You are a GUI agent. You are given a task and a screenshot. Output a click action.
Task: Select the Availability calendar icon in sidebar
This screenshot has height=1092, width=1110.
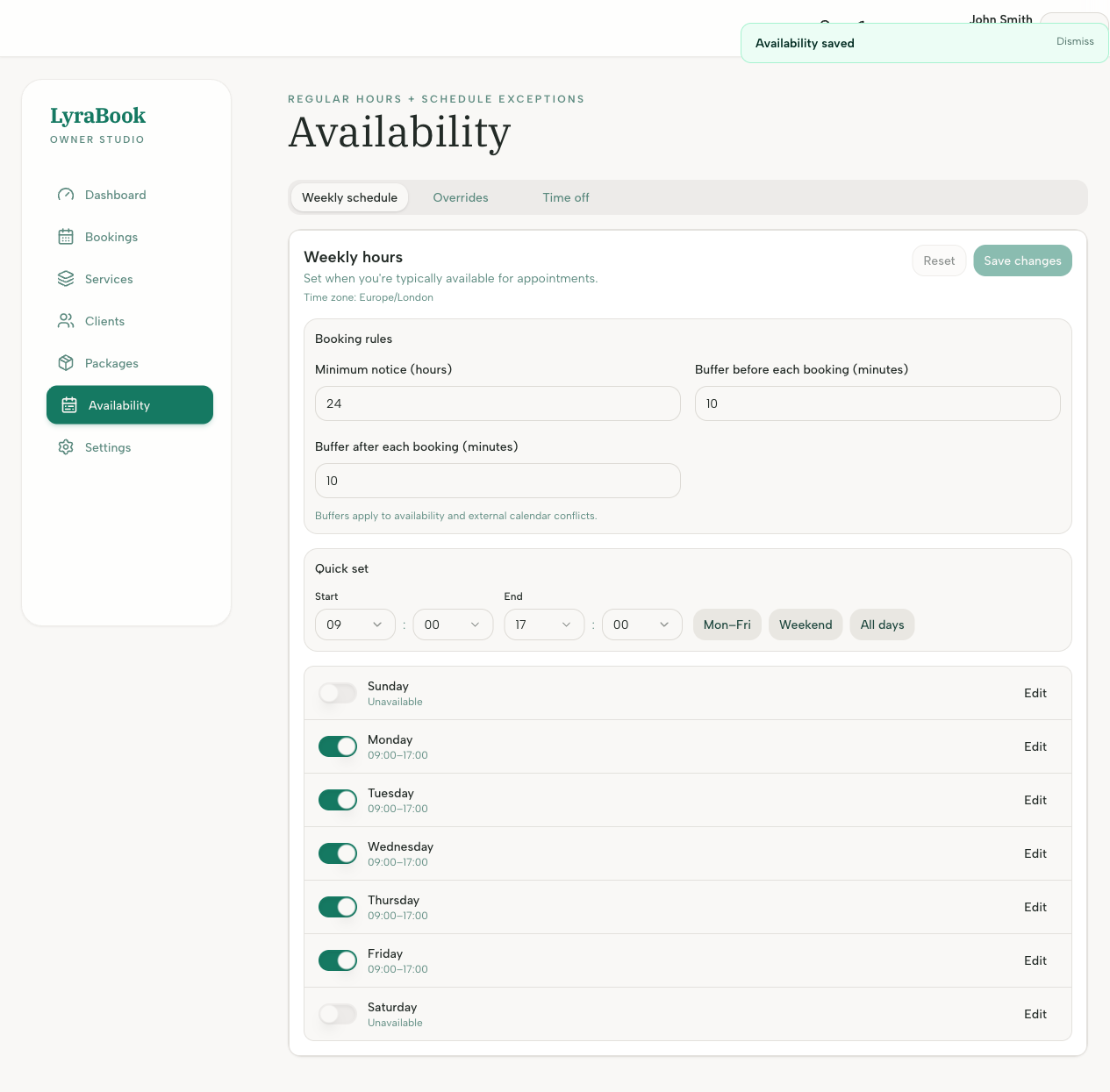pyautogui.click(x=69, y=405)
